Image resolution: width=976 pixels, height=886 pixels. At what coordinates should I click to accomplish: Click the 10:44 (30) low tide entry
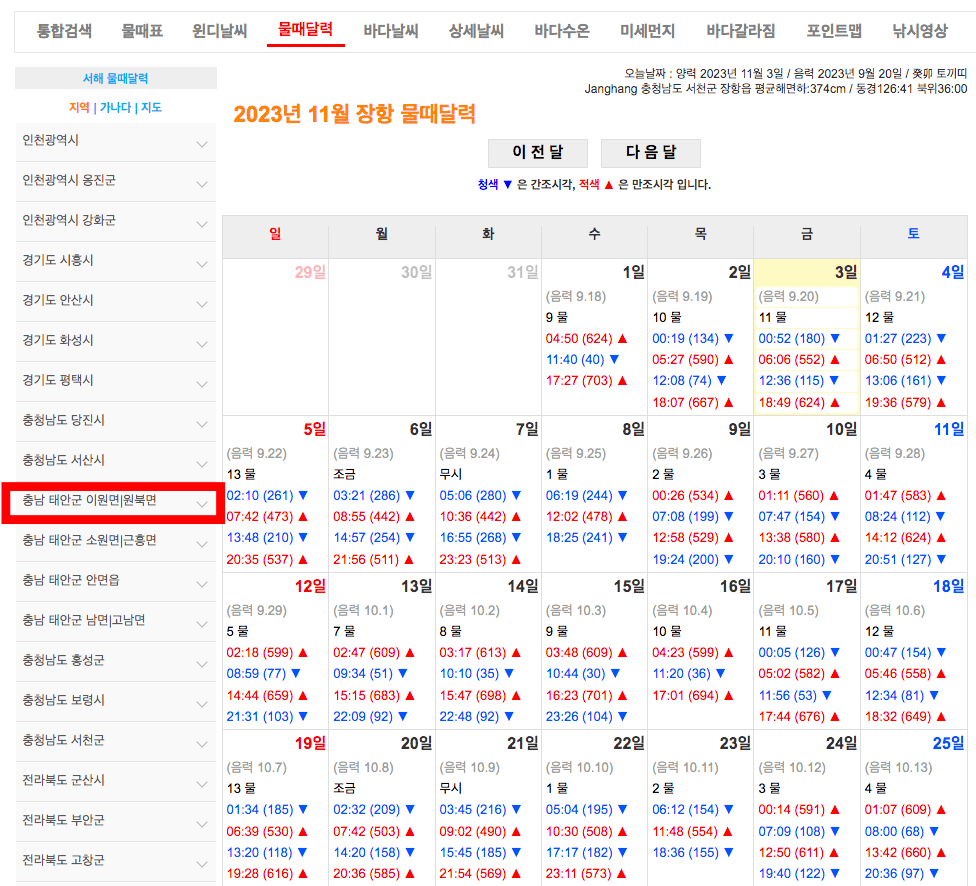(x=583, y=673)
